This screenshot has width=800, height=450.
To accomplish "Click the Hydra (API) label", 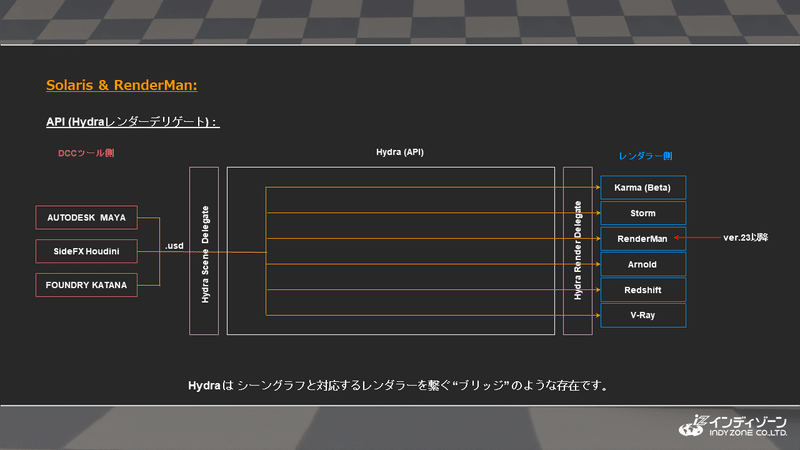I will [x=399, y=152].
